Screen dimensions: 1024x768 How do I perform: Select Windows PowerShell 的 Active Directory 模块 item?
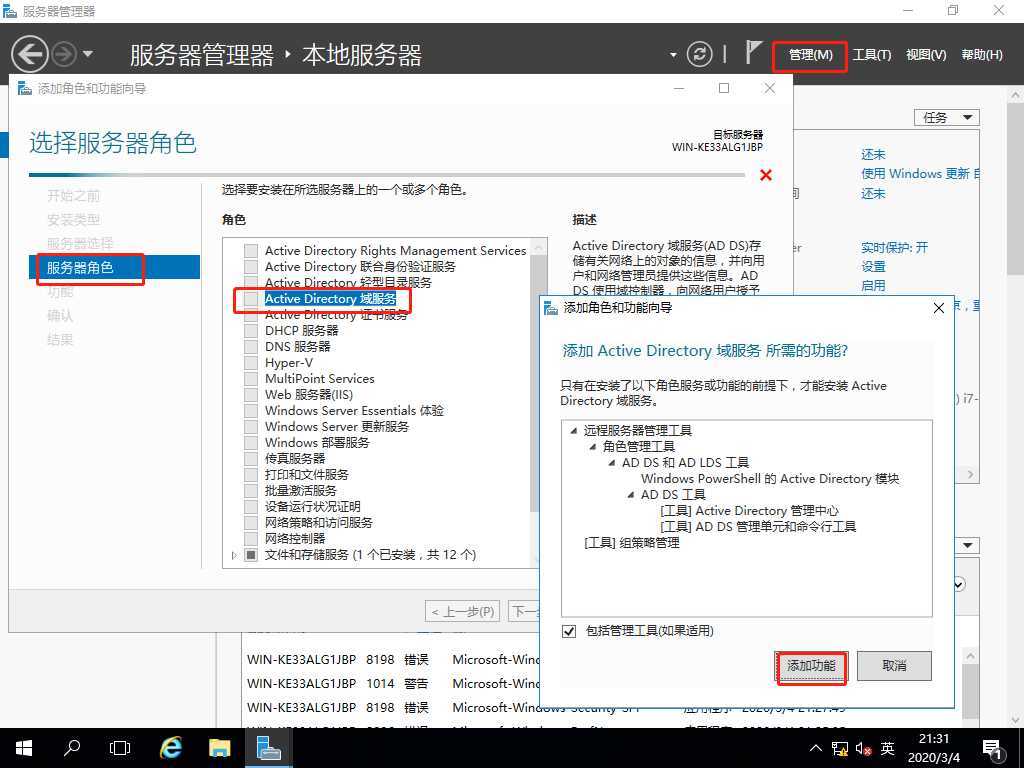point(770,479)
